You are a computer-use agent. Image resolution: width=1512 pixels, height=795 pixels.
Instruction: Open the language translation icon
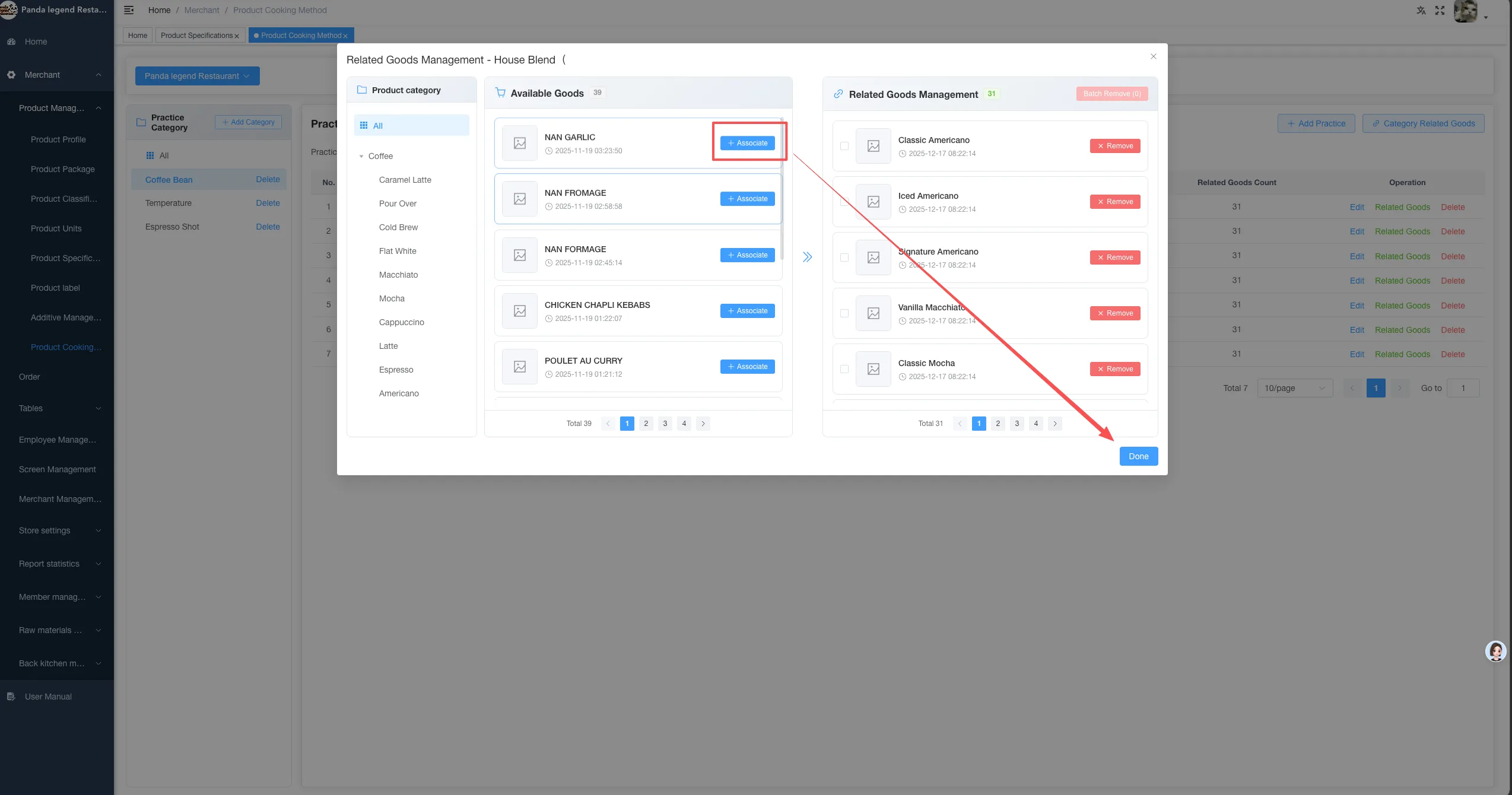tap(1421, 10)
